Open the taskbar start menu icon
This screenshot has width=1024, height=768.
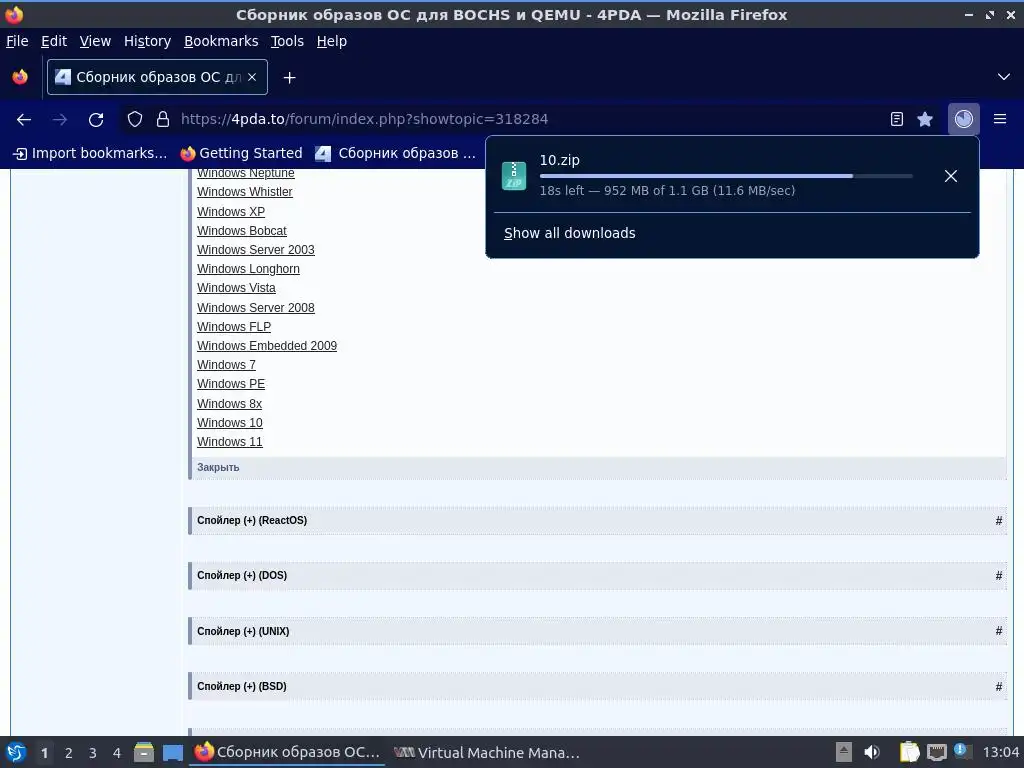pyautogui.click(x=16, y=752)
